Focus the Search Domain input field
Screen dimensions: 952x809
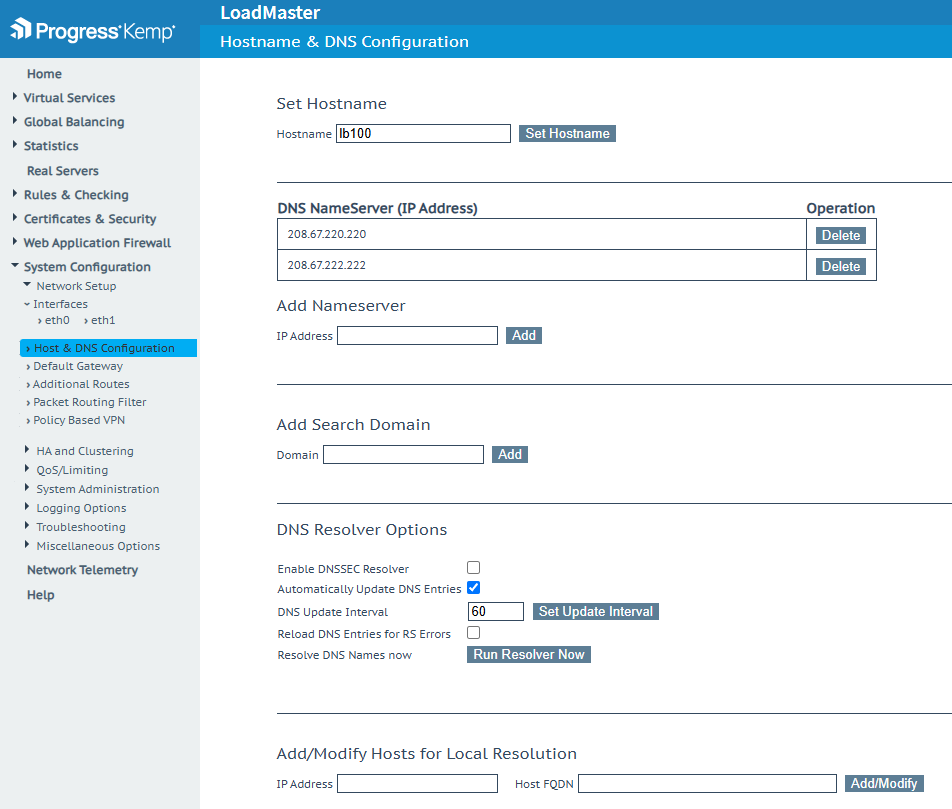tap(403, 454)
